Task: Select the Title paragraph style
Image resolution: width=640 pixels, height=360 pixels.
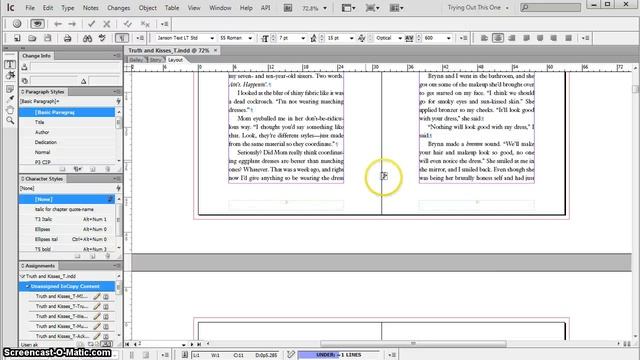Action: [67, 122]
